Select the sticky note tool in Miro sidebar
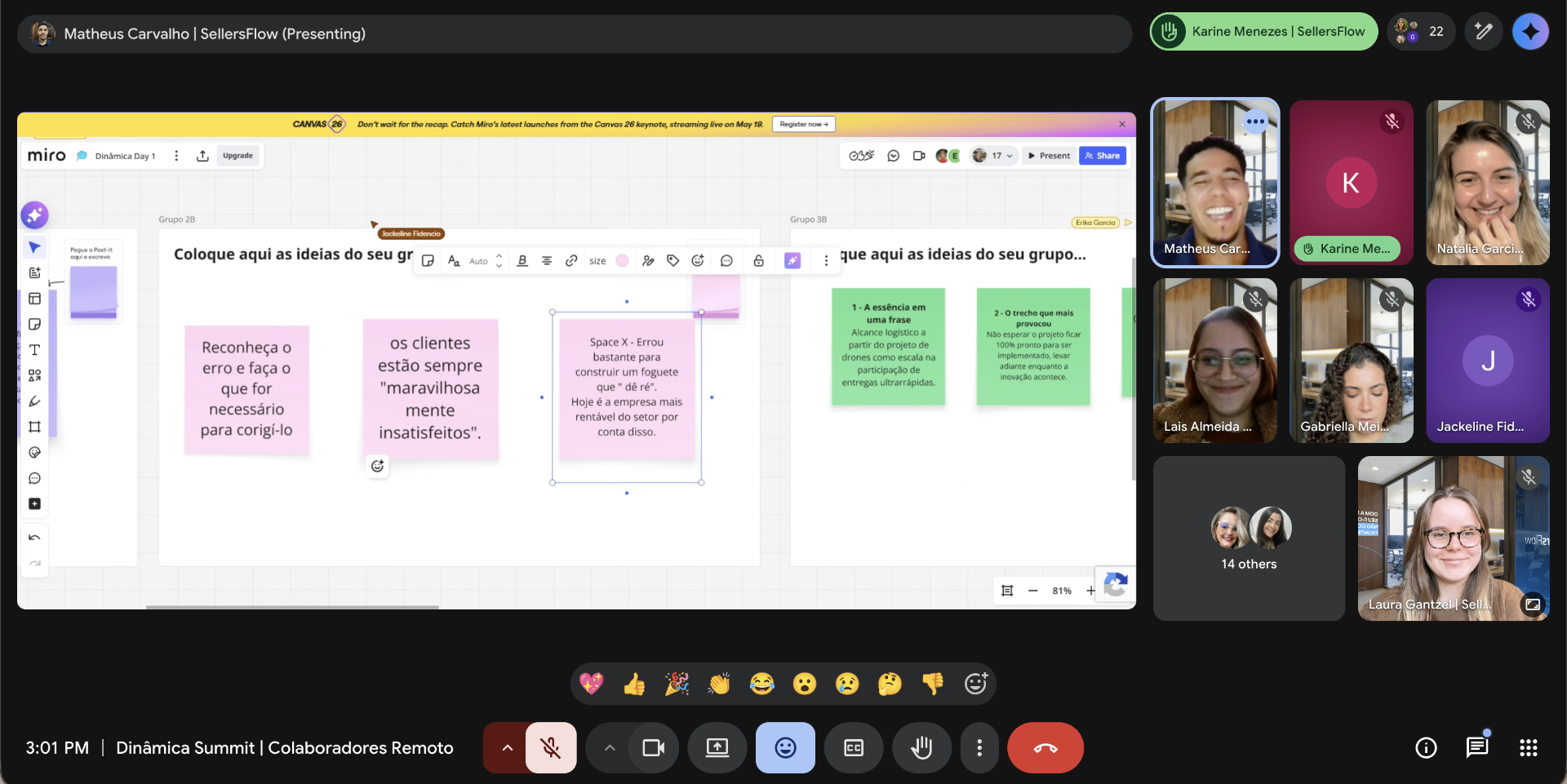 coord(34,324)
